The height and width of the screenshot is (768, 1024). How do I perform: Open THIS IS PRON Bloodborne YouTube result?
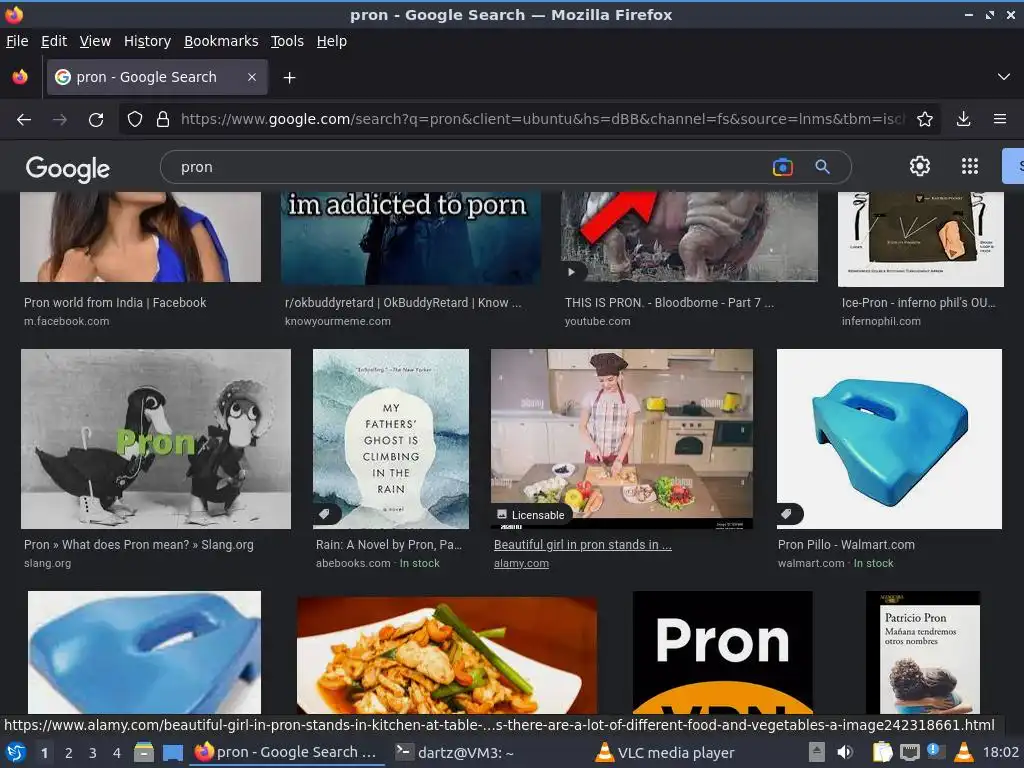pos(669,302)
